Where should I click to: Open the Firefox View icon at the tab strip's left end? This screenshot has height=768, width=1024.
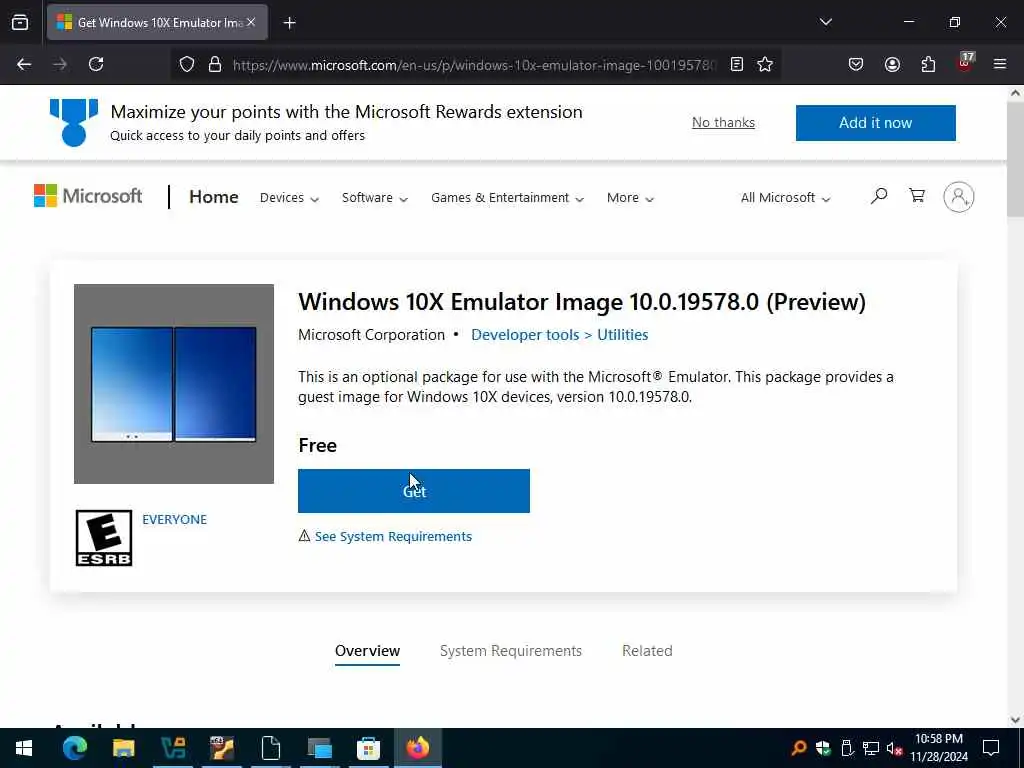pos(20,22)
